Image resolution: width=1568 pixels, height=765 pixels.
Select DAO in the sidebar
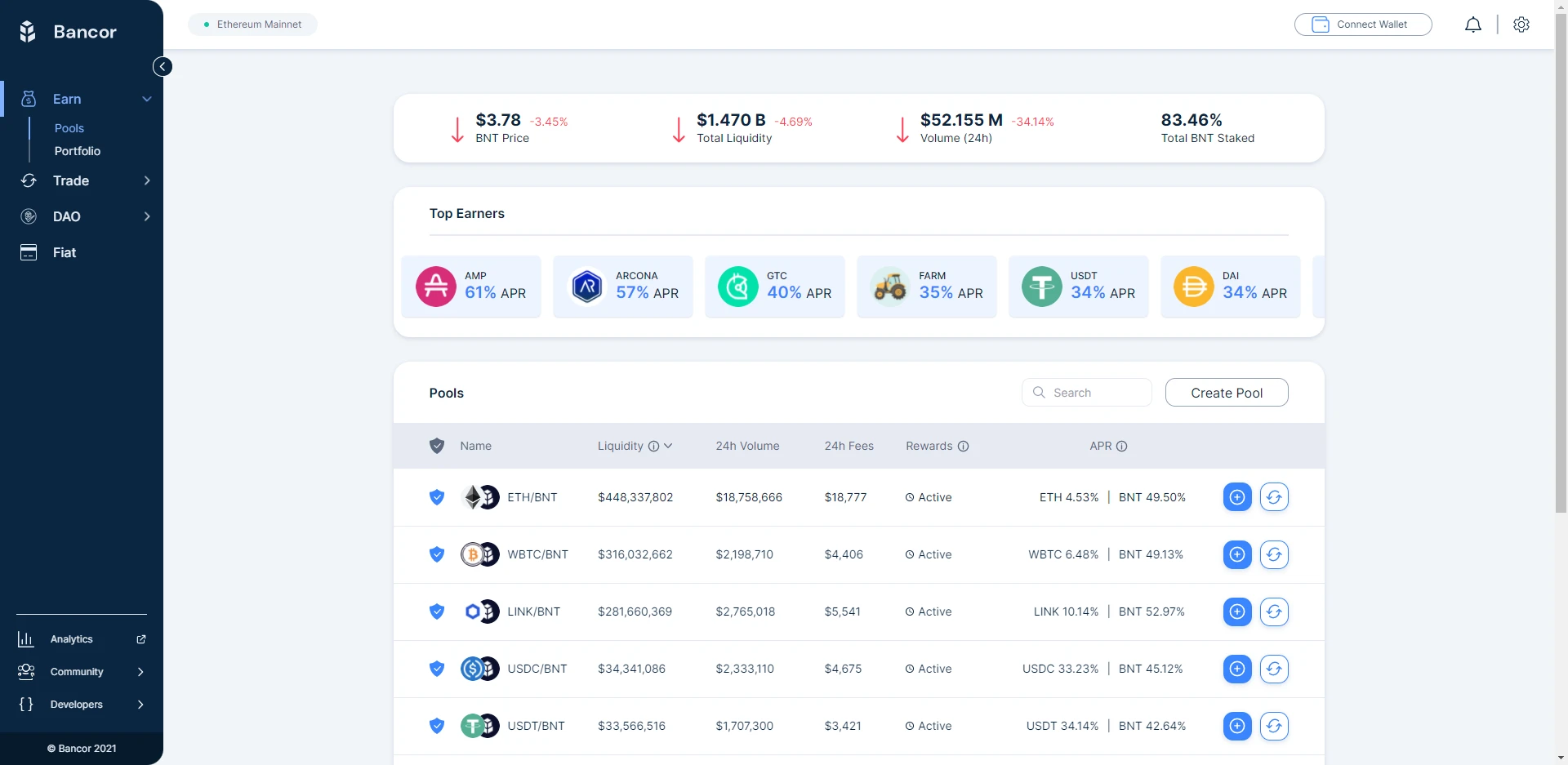click(x=67, y=216)
